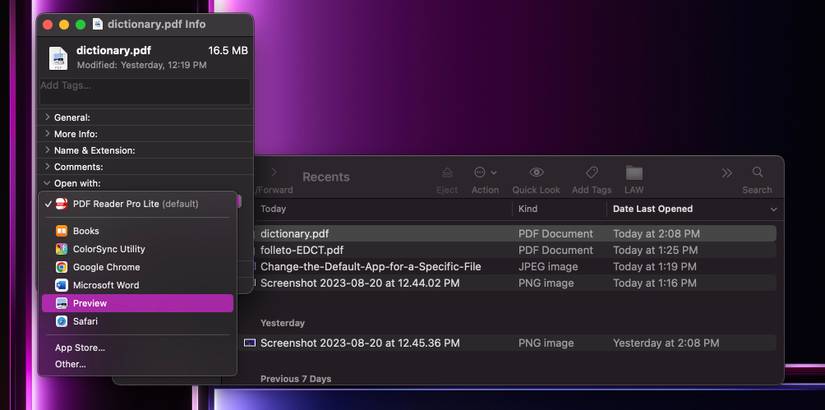Close the dictionary.pdf Info window
825x410 pixels.
pos(48,25)
